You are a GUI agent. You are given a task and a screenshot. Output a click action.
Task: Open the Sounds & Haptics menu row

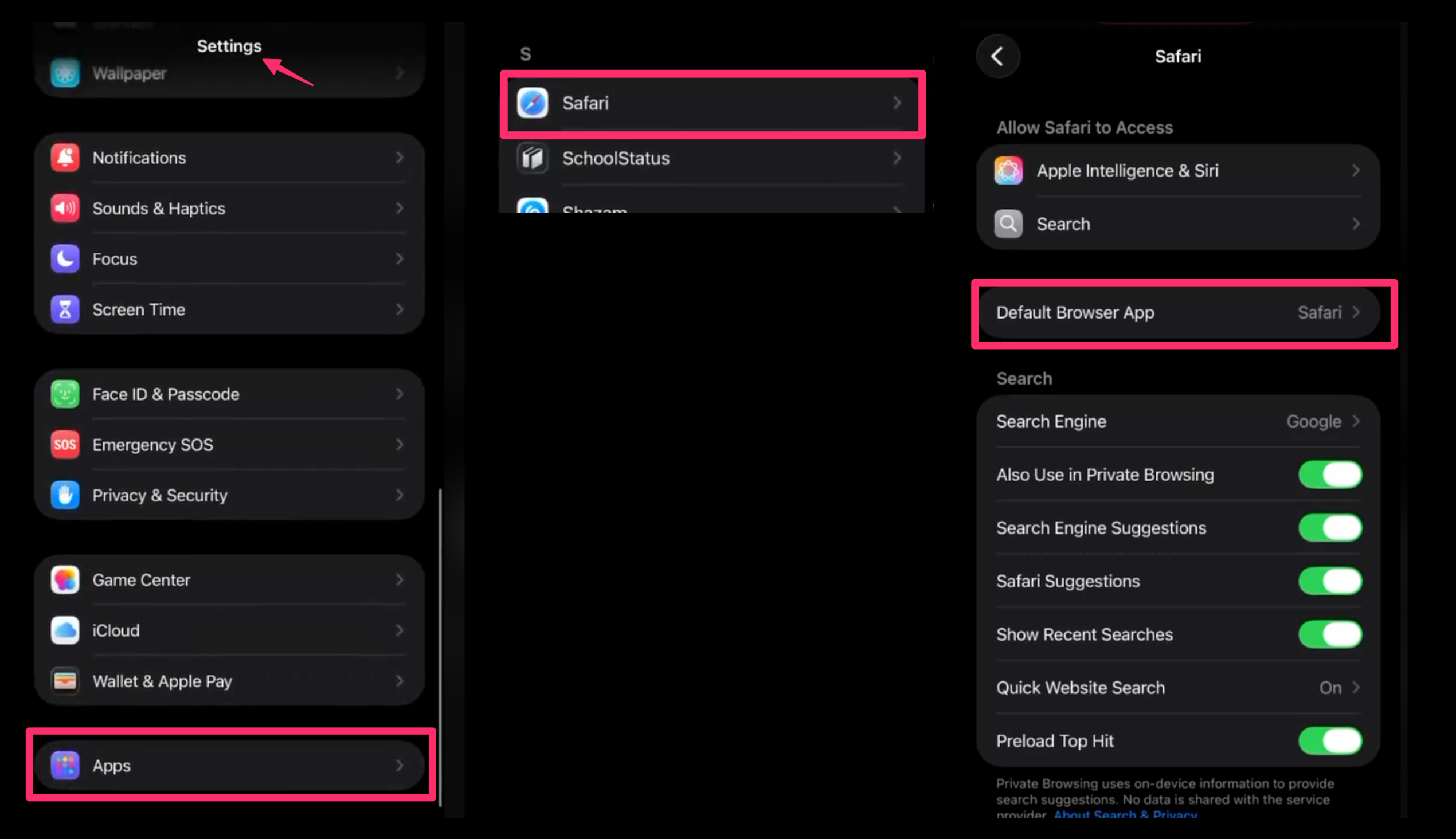tap(229, 208)
